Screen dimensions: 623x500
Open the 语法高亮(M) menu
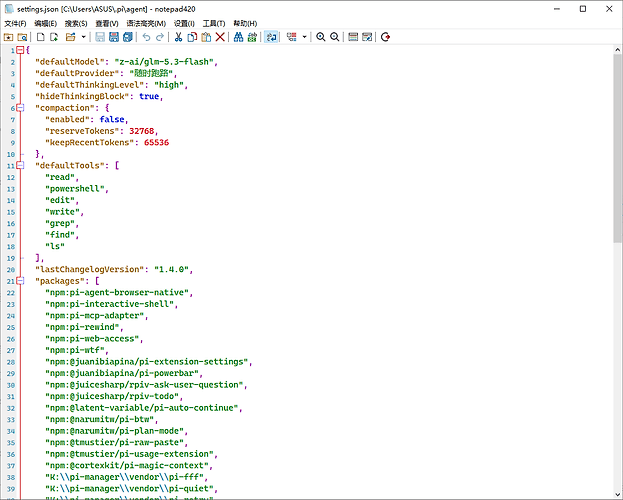tap(146, 23)
